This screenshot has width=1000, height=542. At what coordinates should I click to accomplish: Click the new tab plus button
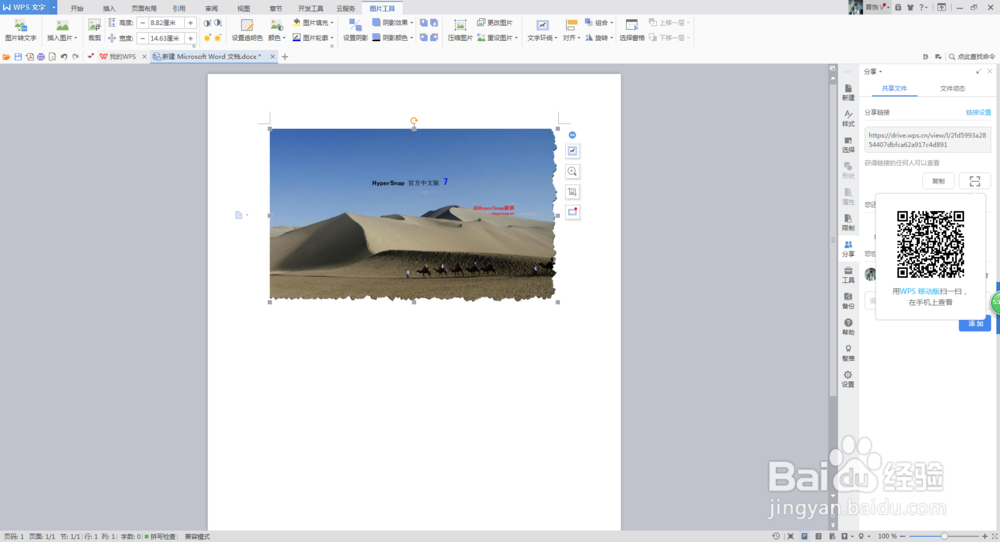coord(285,57)
